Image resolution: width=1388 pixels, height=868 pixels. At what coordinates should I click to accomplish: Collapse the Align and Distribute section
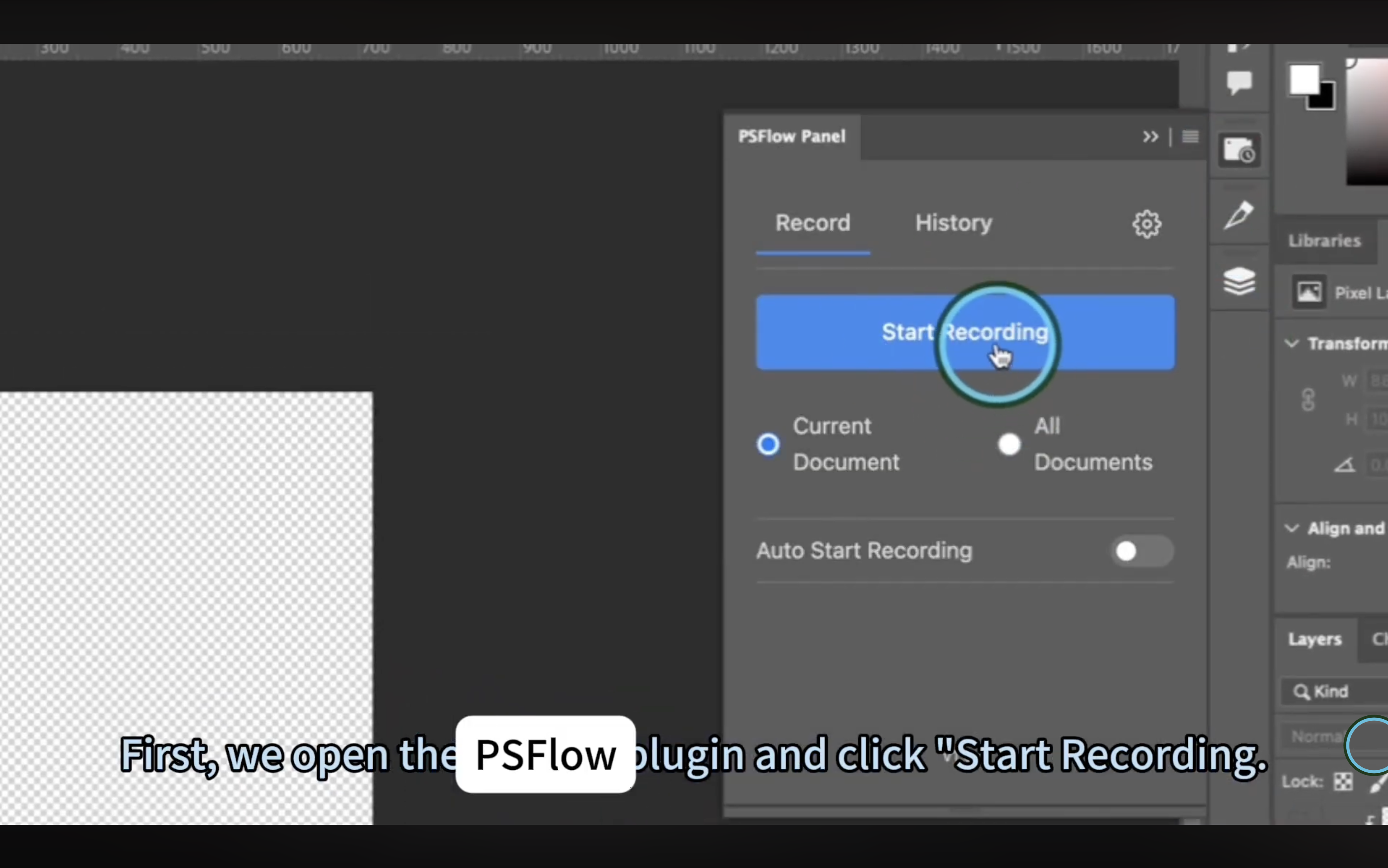pos(1292,528)
